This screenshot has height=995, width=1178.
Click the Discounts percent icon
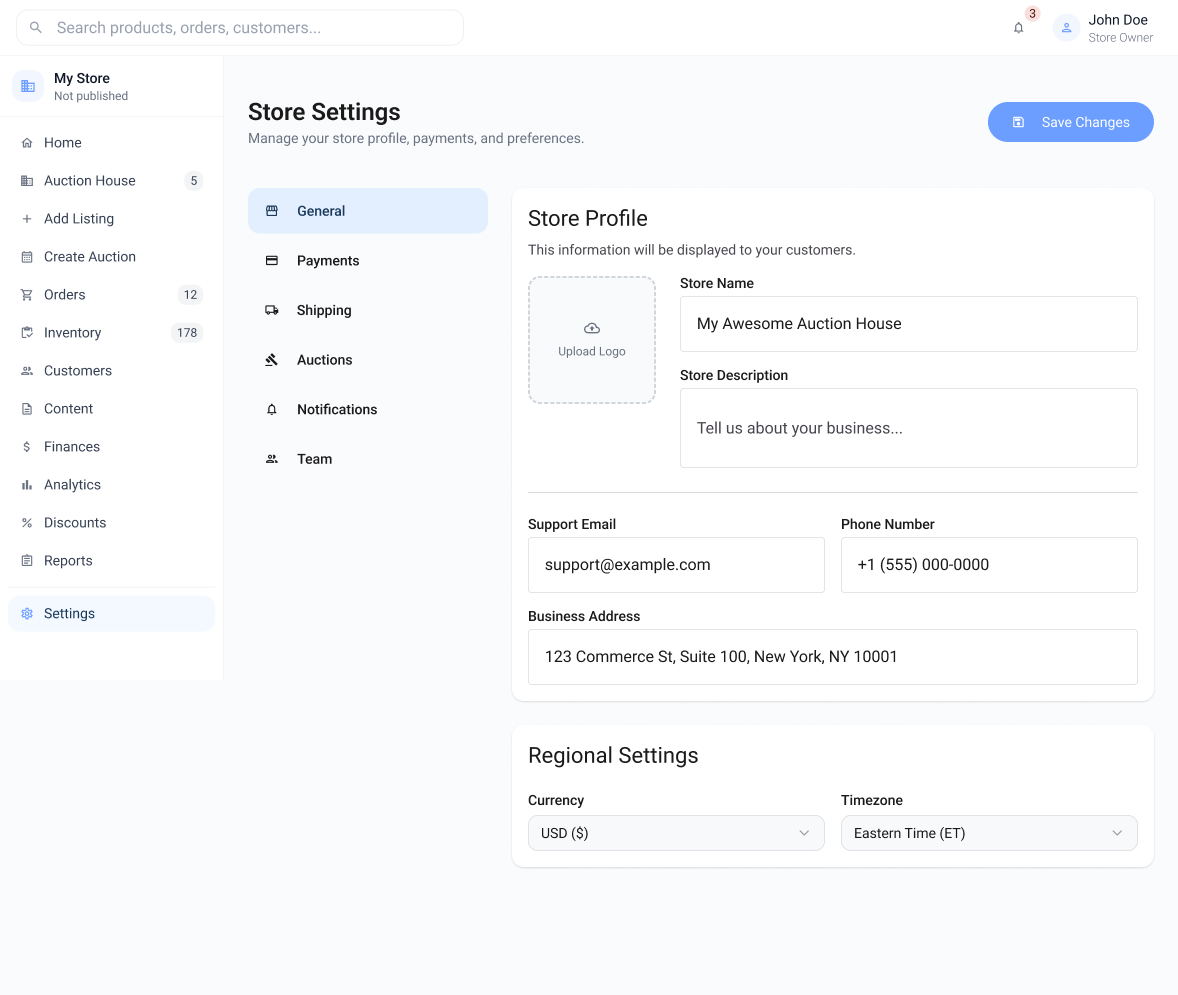[27, 523]
